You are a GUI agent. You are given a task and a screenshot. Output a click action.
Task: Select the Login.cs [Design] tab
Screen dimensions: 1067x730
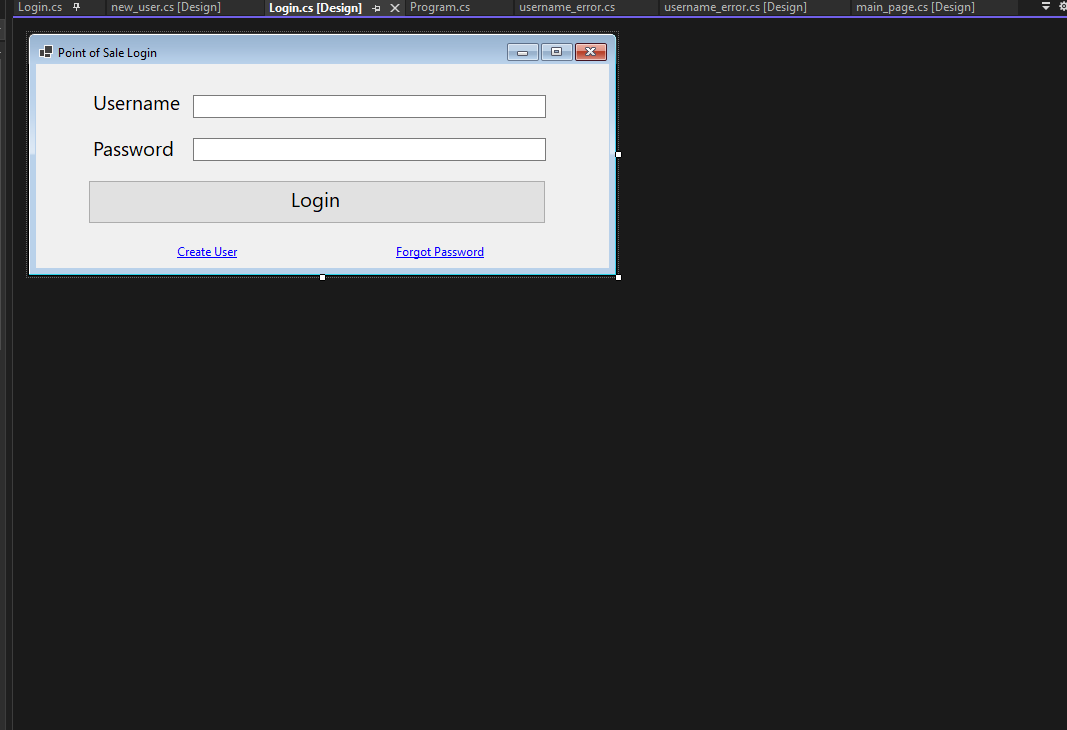(x=315, y=8)
